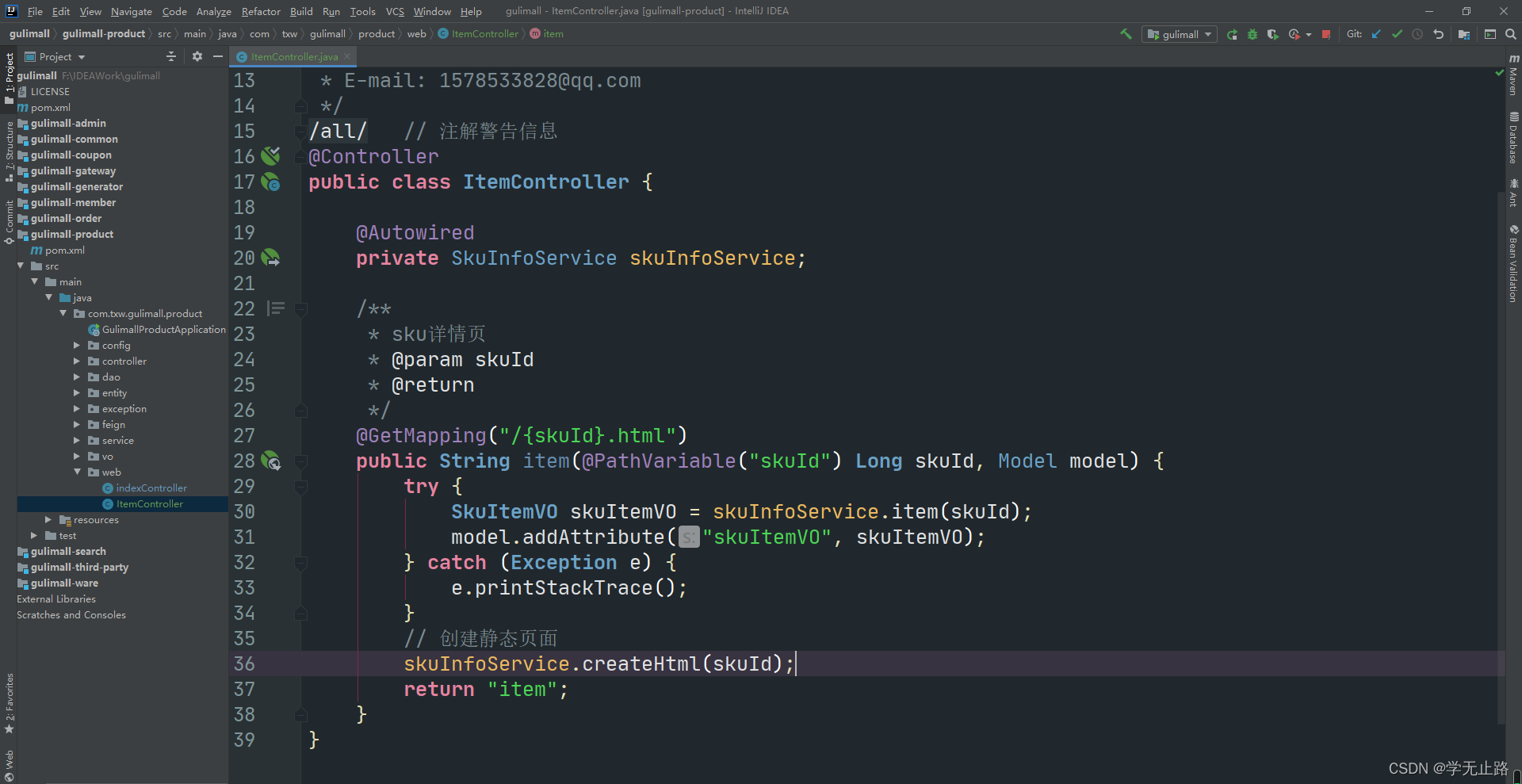The width and height of the screenshot is (1522, 784).
Task: Select gulimall-gateway module in tree
Action: [x=73, y=171]
